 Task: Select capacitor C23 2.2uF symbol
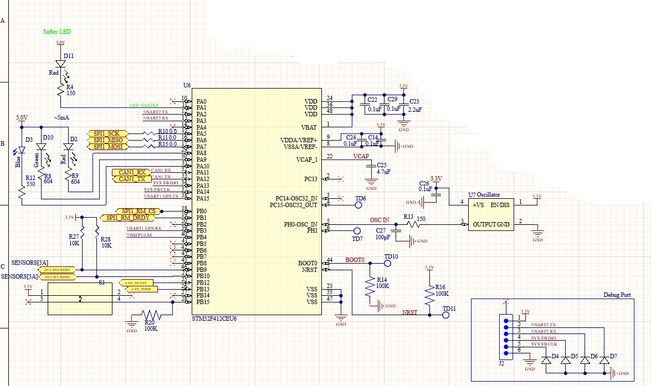403,105
